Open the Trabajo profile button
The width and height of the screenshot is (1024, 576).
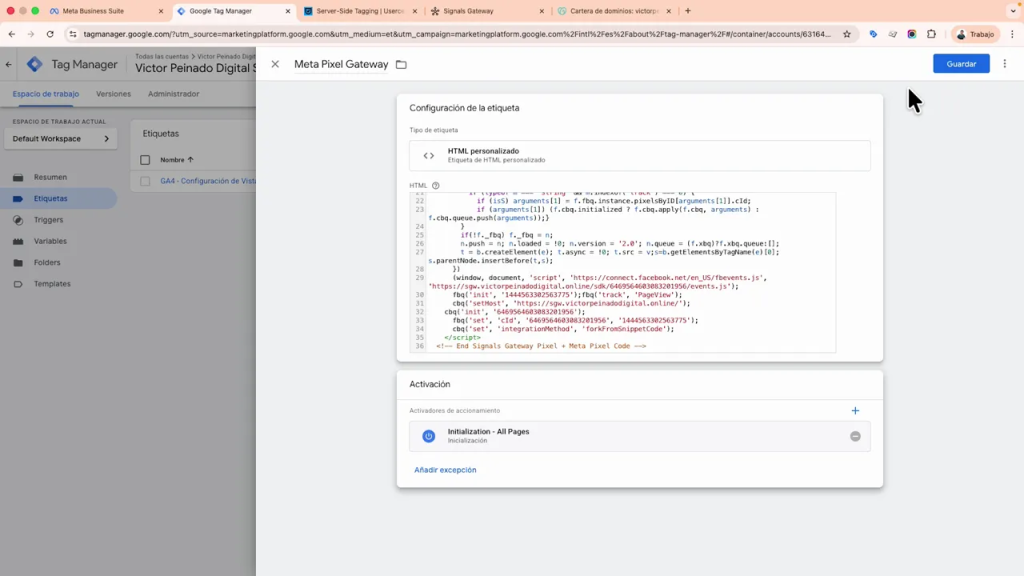point(975,34)
